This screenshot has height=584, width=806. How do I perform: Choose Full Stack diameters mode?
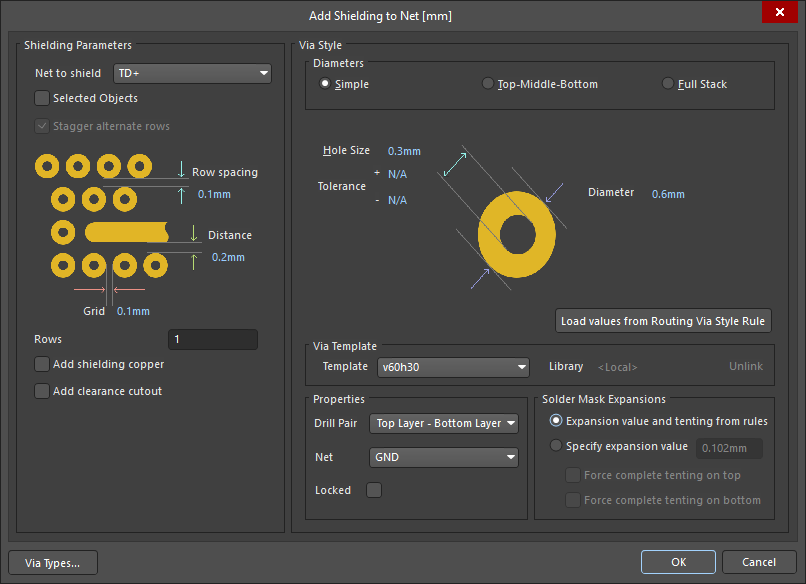(668, 84)
